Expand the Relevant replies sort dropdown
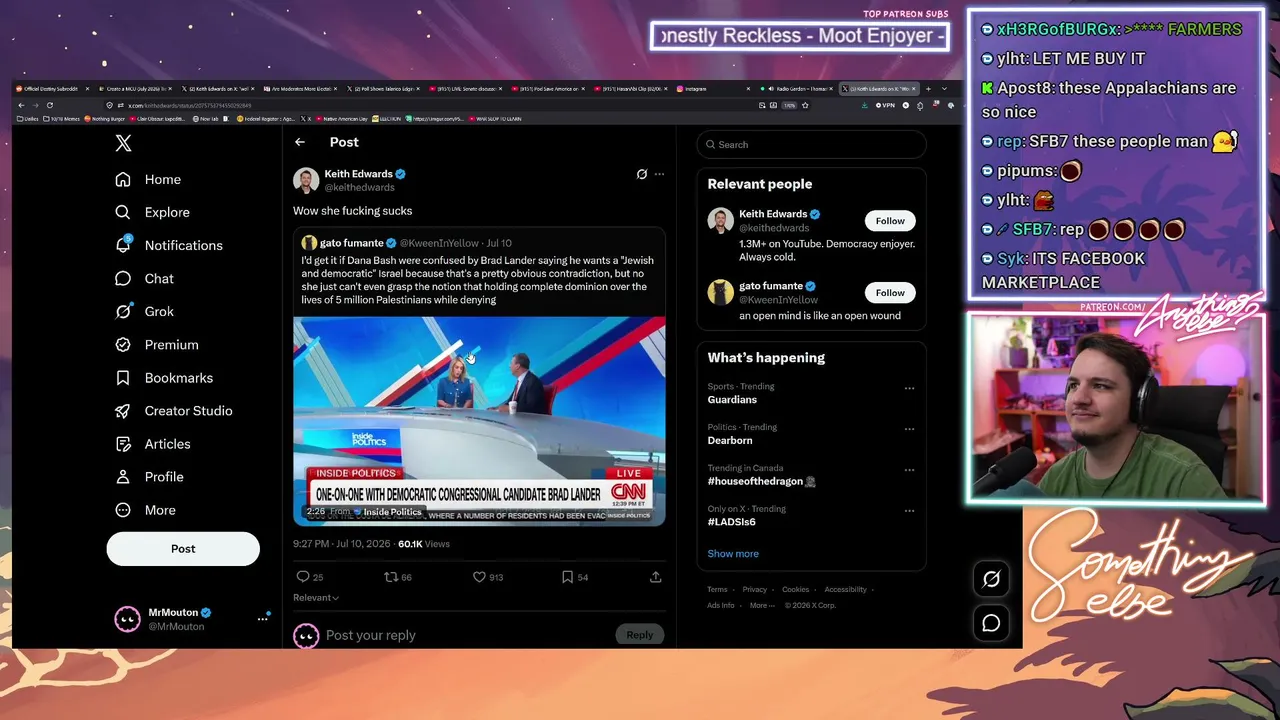This screenshot has width=1280, height=720. coord(316,598)
